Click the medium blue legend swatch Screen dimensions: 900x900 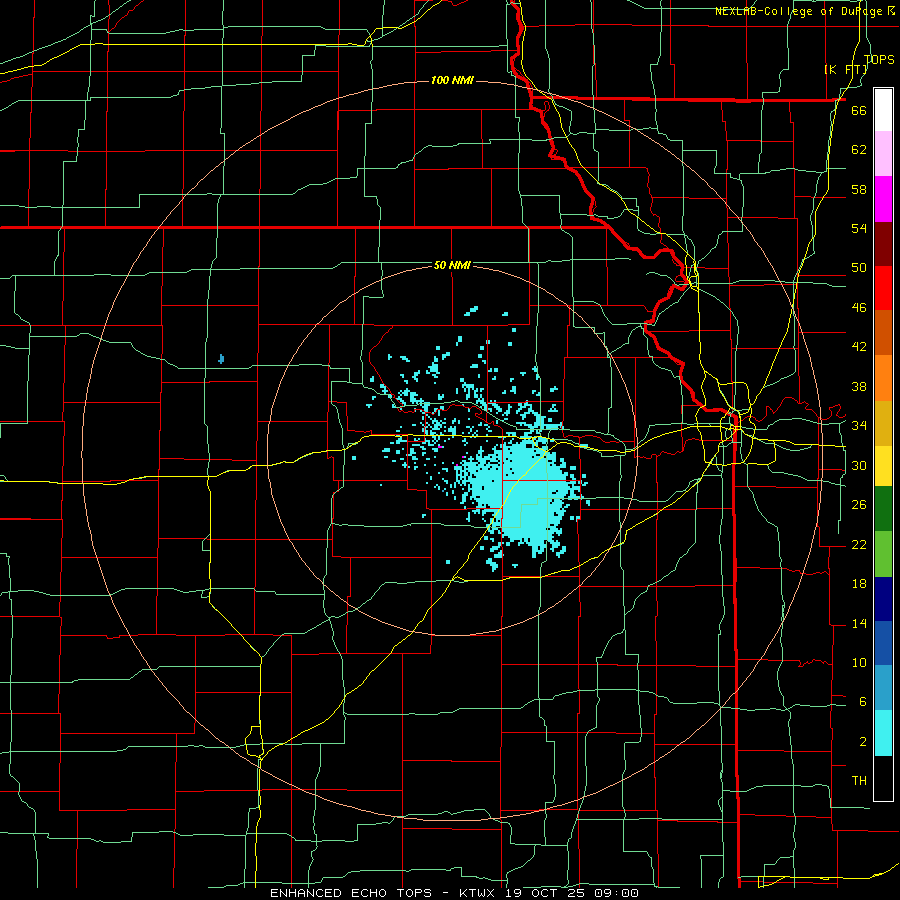(x=883, y=643)
